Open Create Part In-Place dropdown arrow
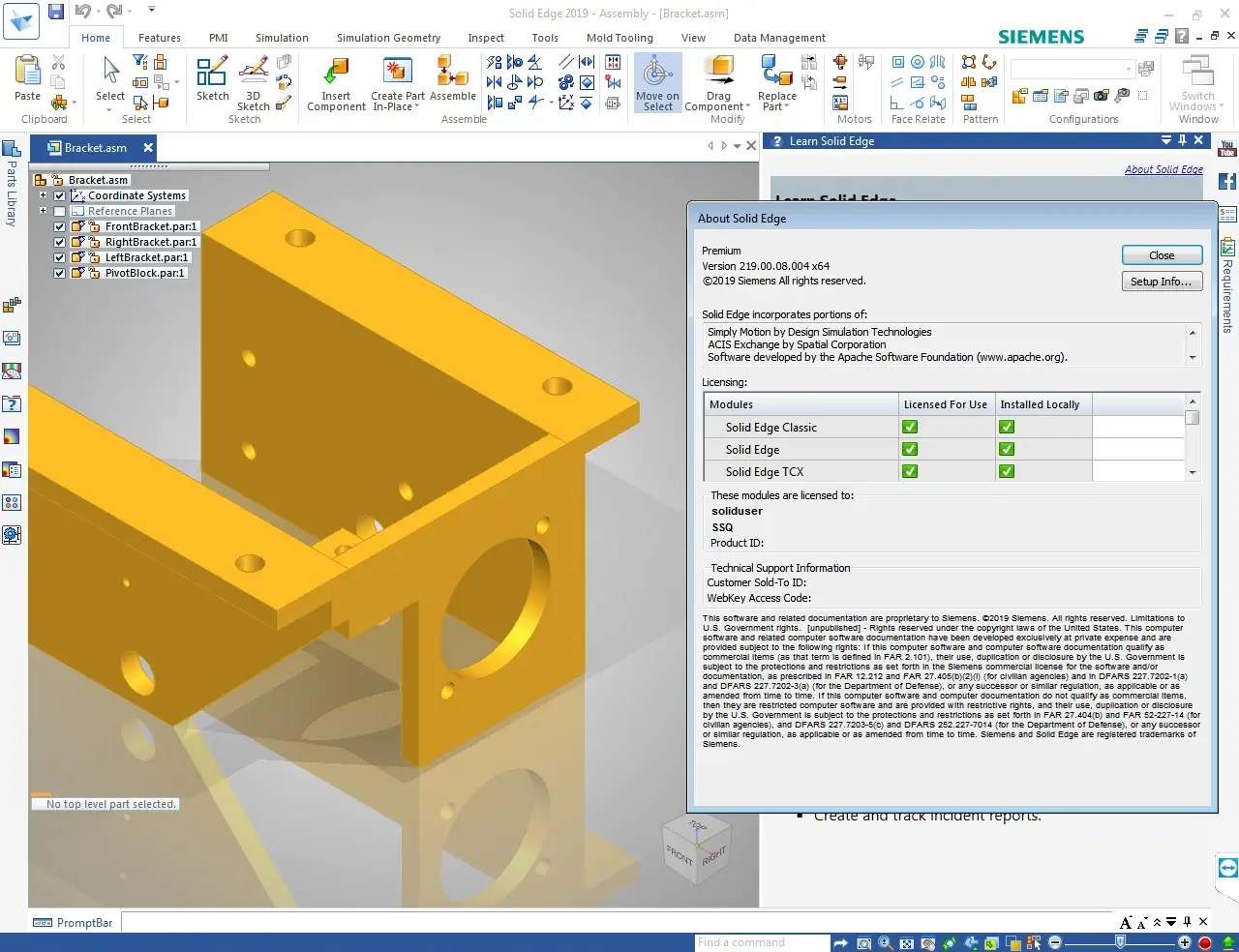Screen dimensions: 1239x952 click(417, 107)
